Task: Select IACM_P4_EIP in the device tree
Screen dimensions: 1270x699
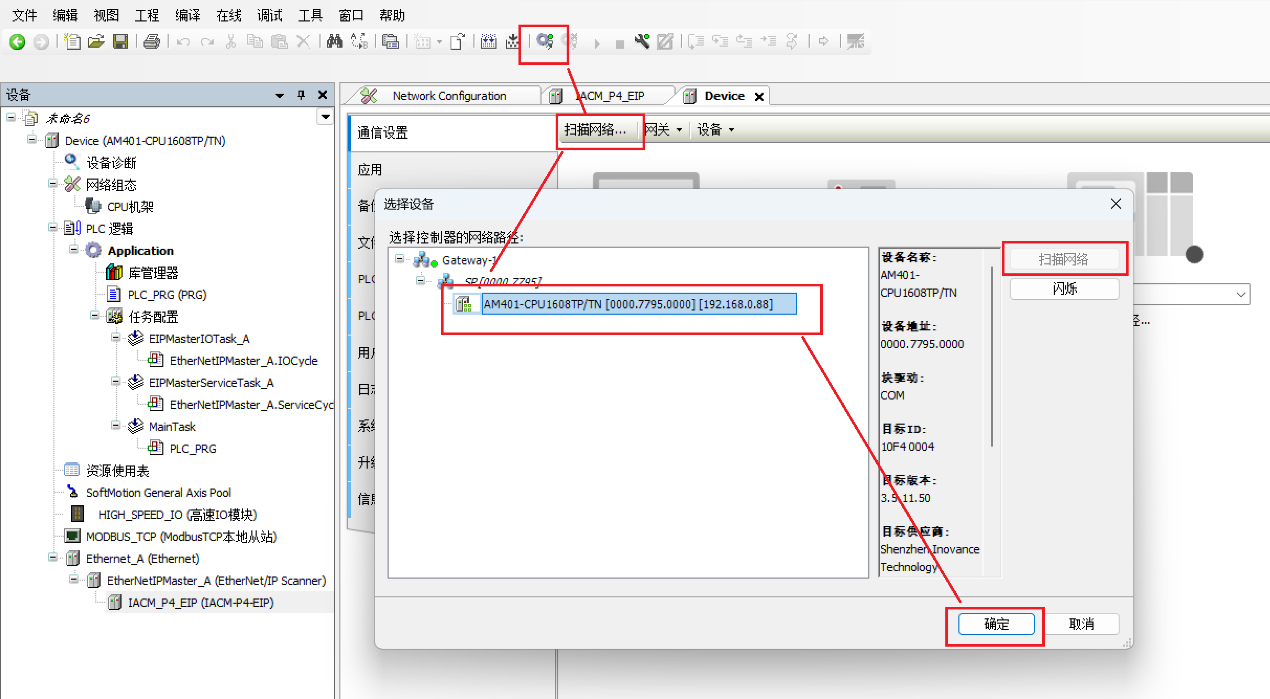Action: pos(200,602)
